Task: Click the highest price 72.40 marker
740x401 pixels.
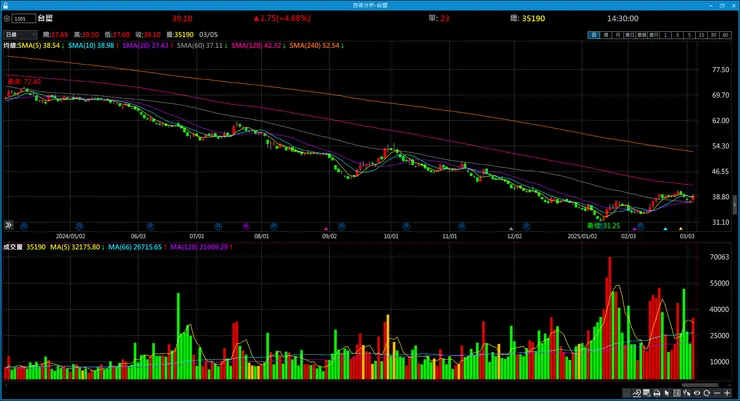Action: (24, 82)
